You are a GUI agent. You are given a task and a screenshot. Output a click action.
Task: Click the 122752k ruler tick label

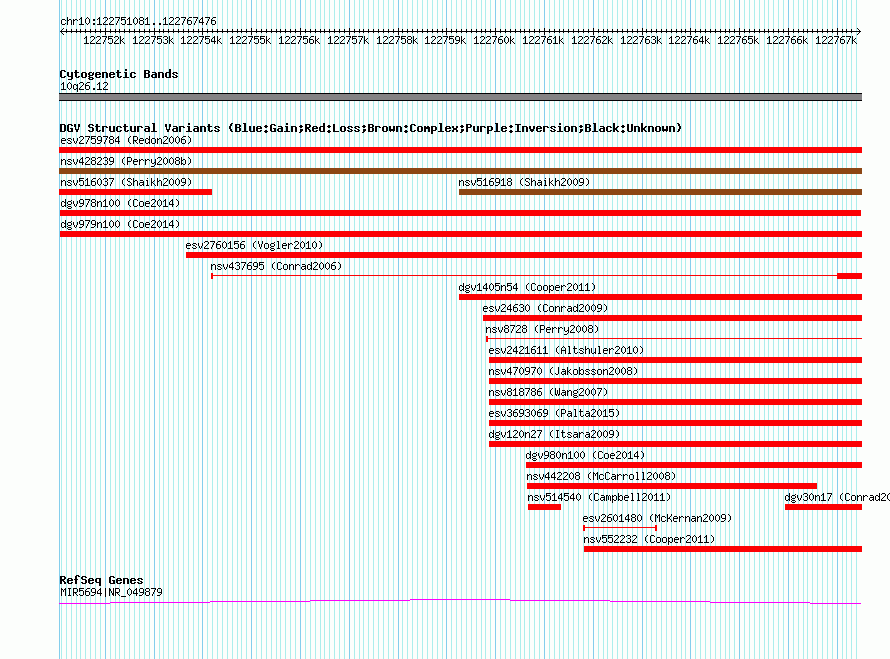(104, 40)
